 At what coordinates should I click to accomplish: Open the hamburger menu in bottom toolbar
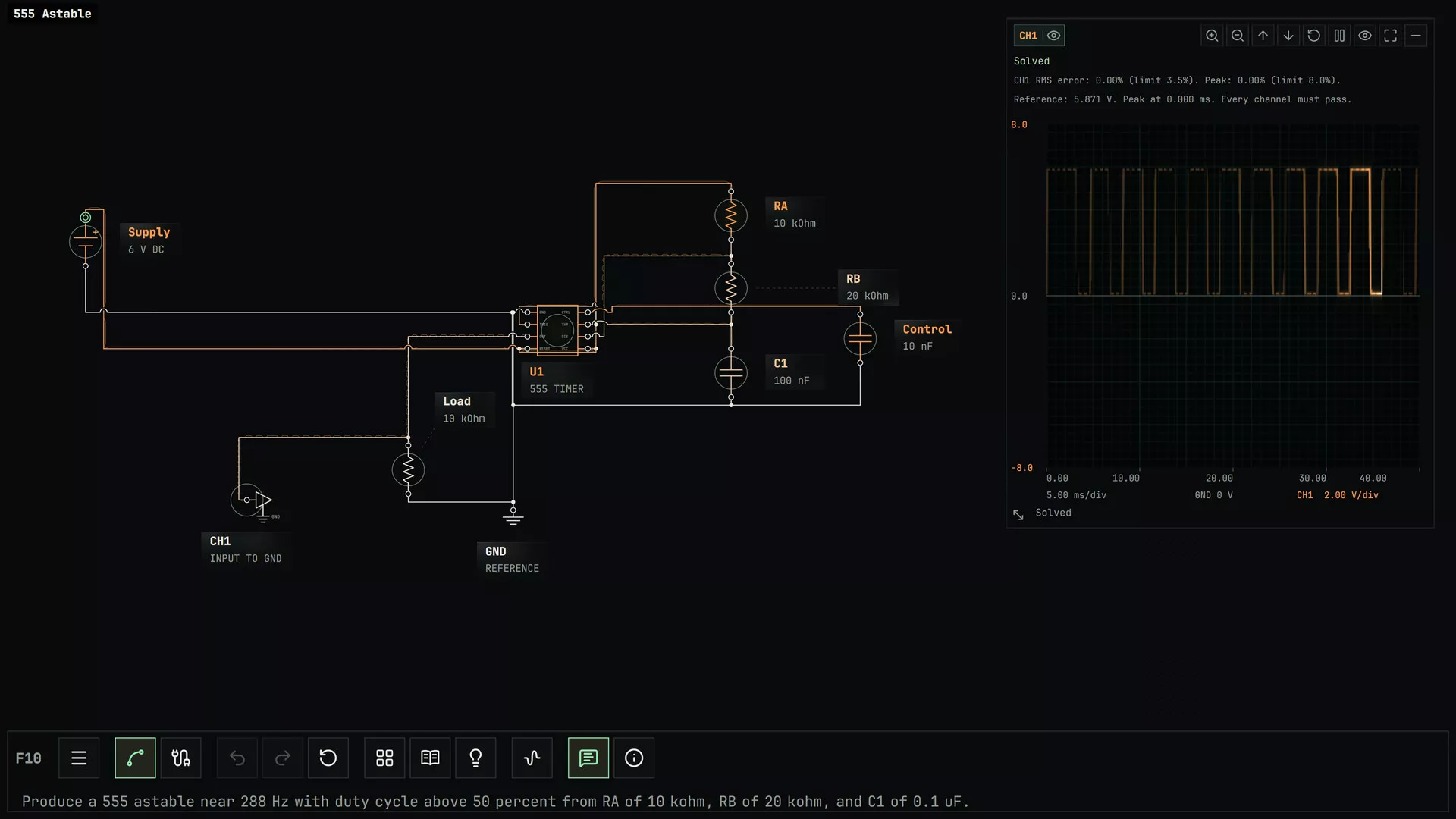click(79, 758)
